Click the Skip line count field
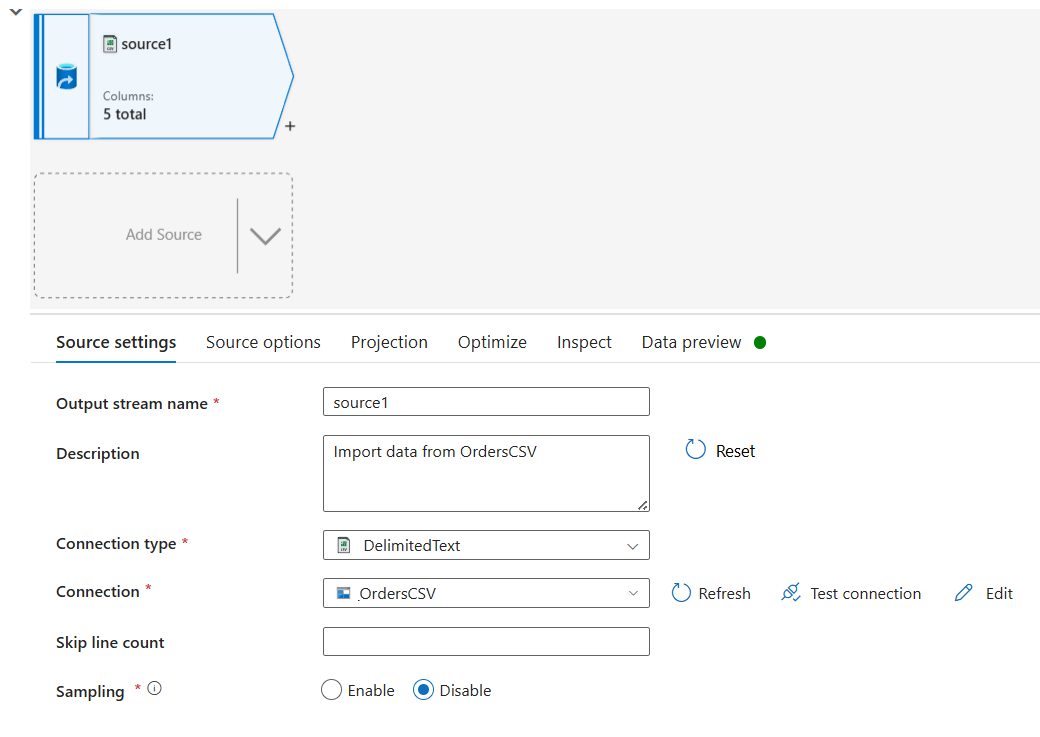Screen dimensions: 1040x737 click(486, 641)
